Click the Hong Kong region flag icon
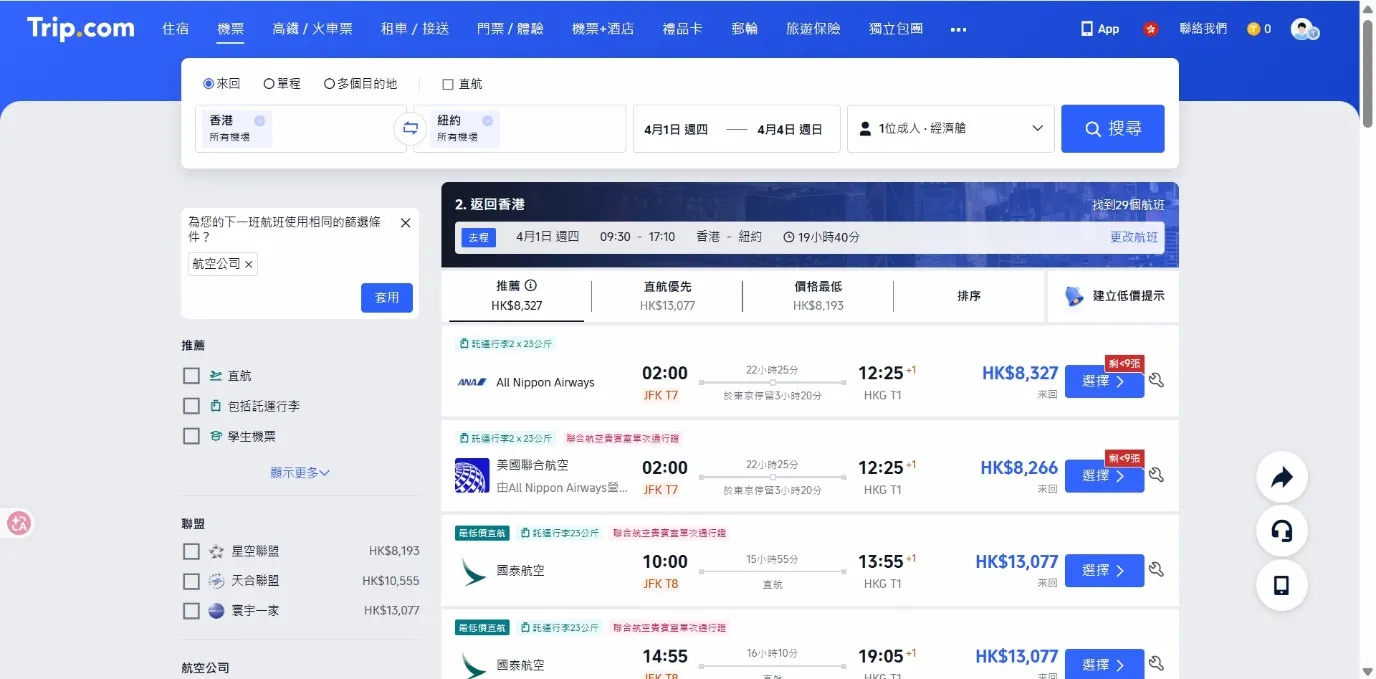This screenshot has height=679, width=1376. click(x=1151, y=29)
